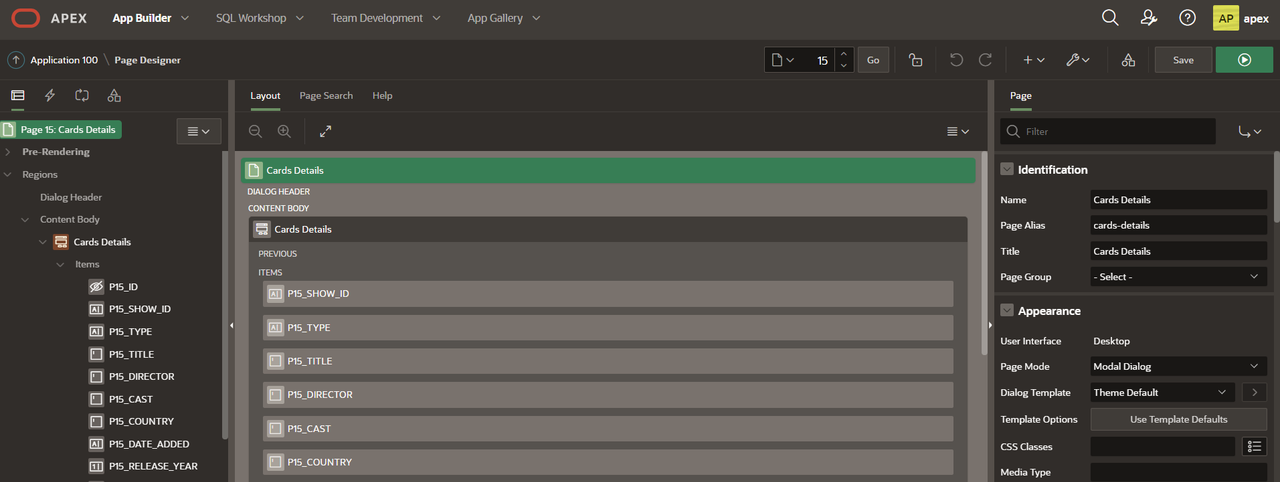This screenshot has height=482, width=1280.
Task: Collapse the Cards Details region node
Action: coord(43,242)
